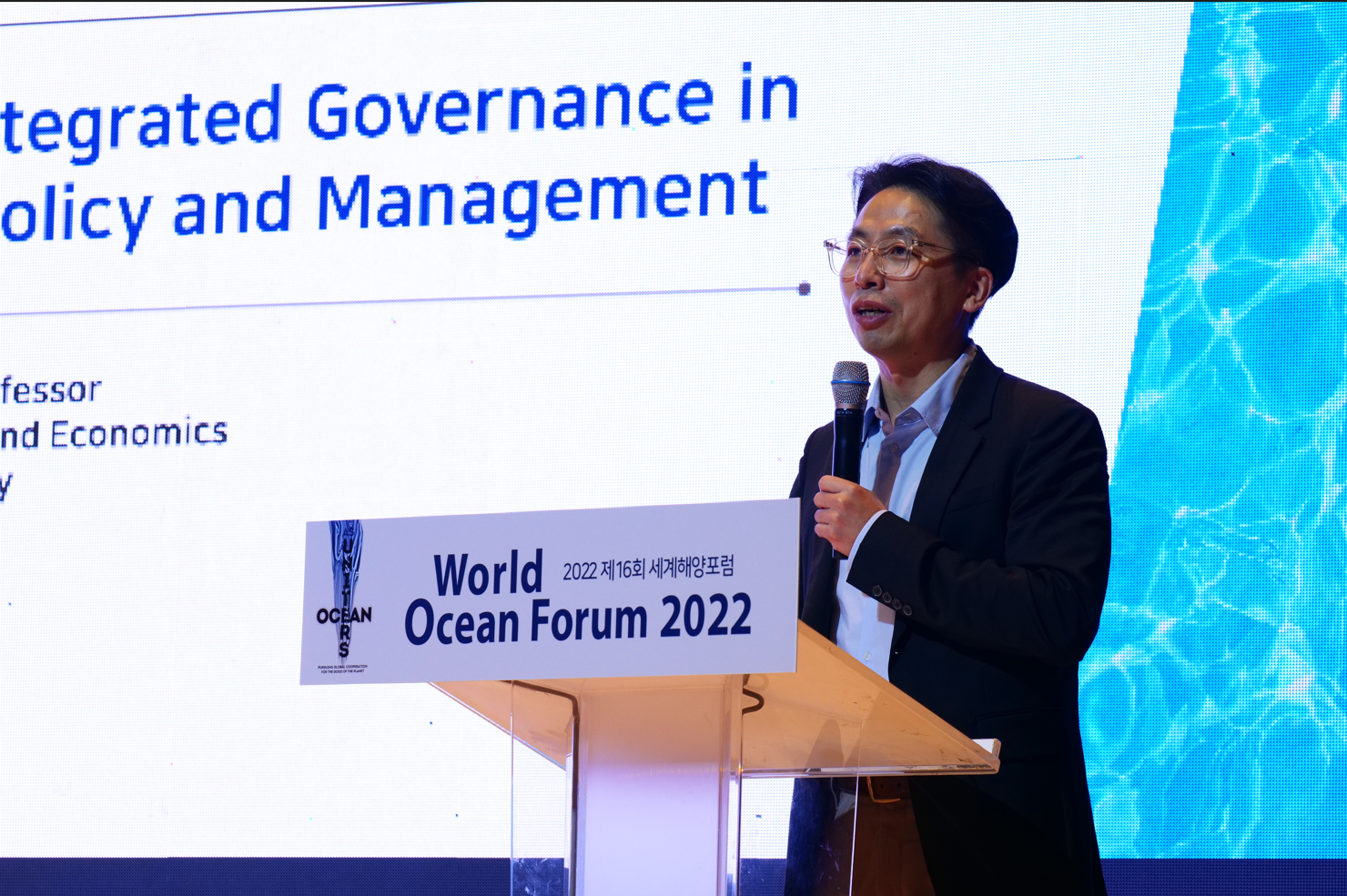This screenshot has height=896, width=1347.
Task: Click the Korean text "2022 제16회 세계해양포럼"
Action: 648,569
